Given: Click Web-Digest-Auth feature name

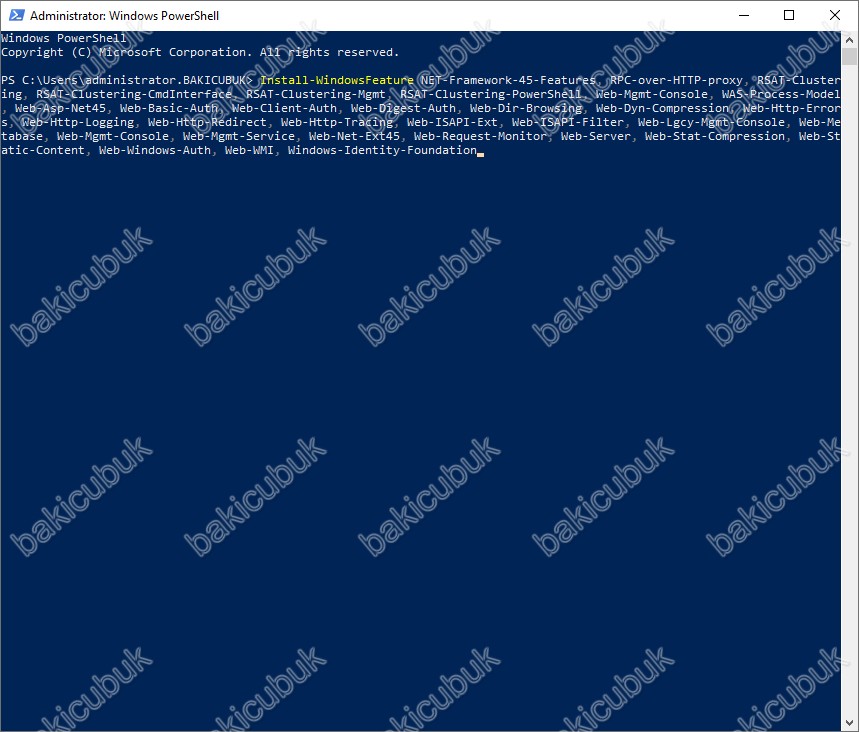Looking at the screenshot, I should click(x=403, y=108).
